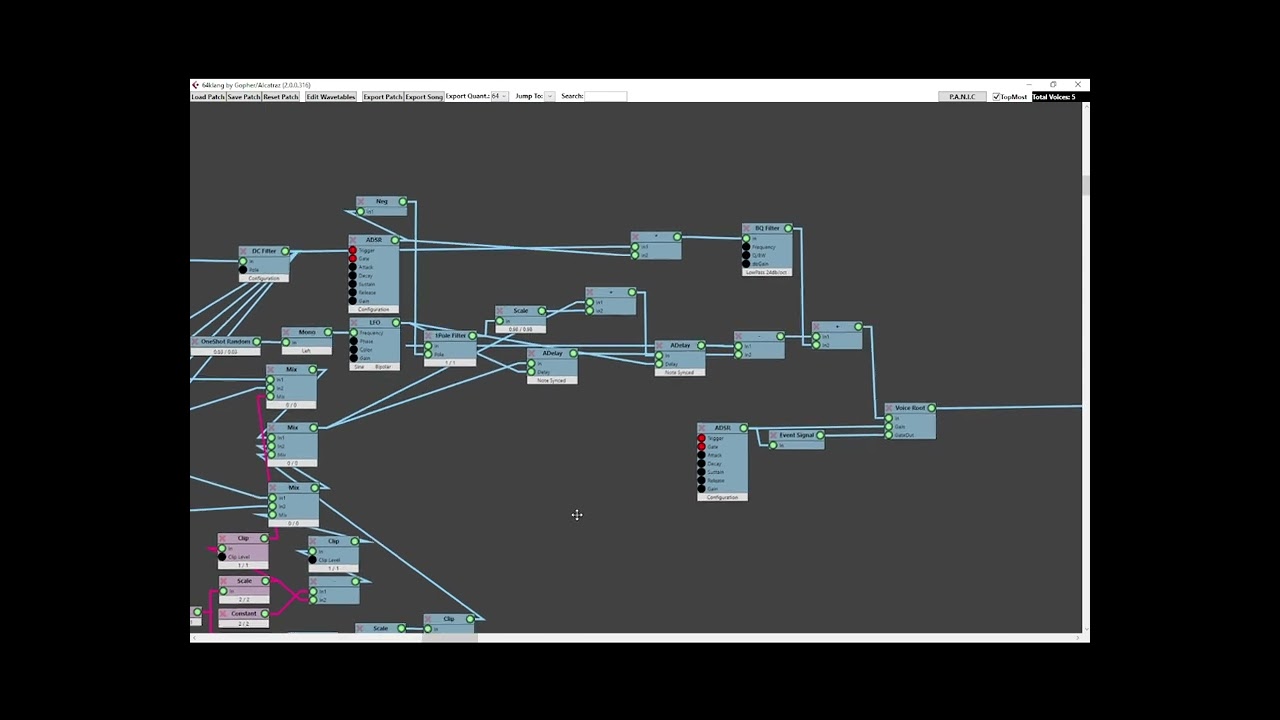This screenshot has height=720, width=1280.
Task: Delete the Neg node with its X icon
Action: point(361,202)
